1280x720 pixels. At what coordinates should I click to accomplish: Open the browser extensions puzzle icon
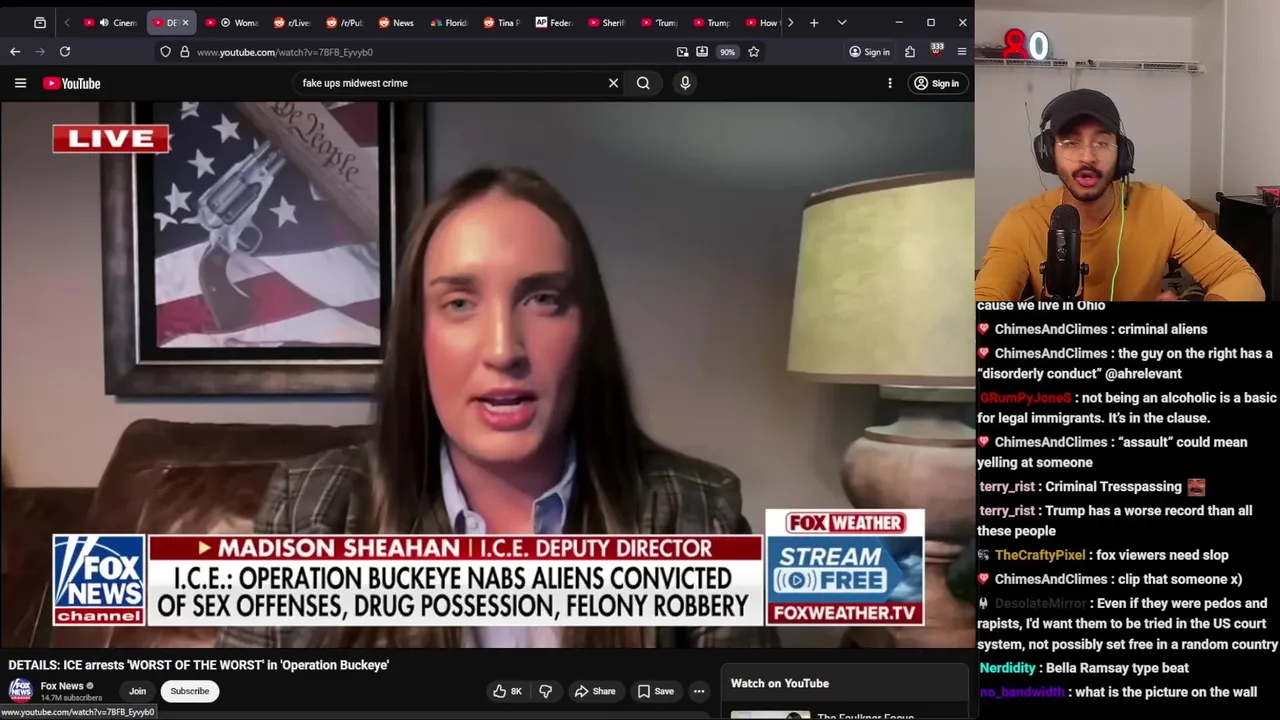pyautogui.click(x=910, y=52)
